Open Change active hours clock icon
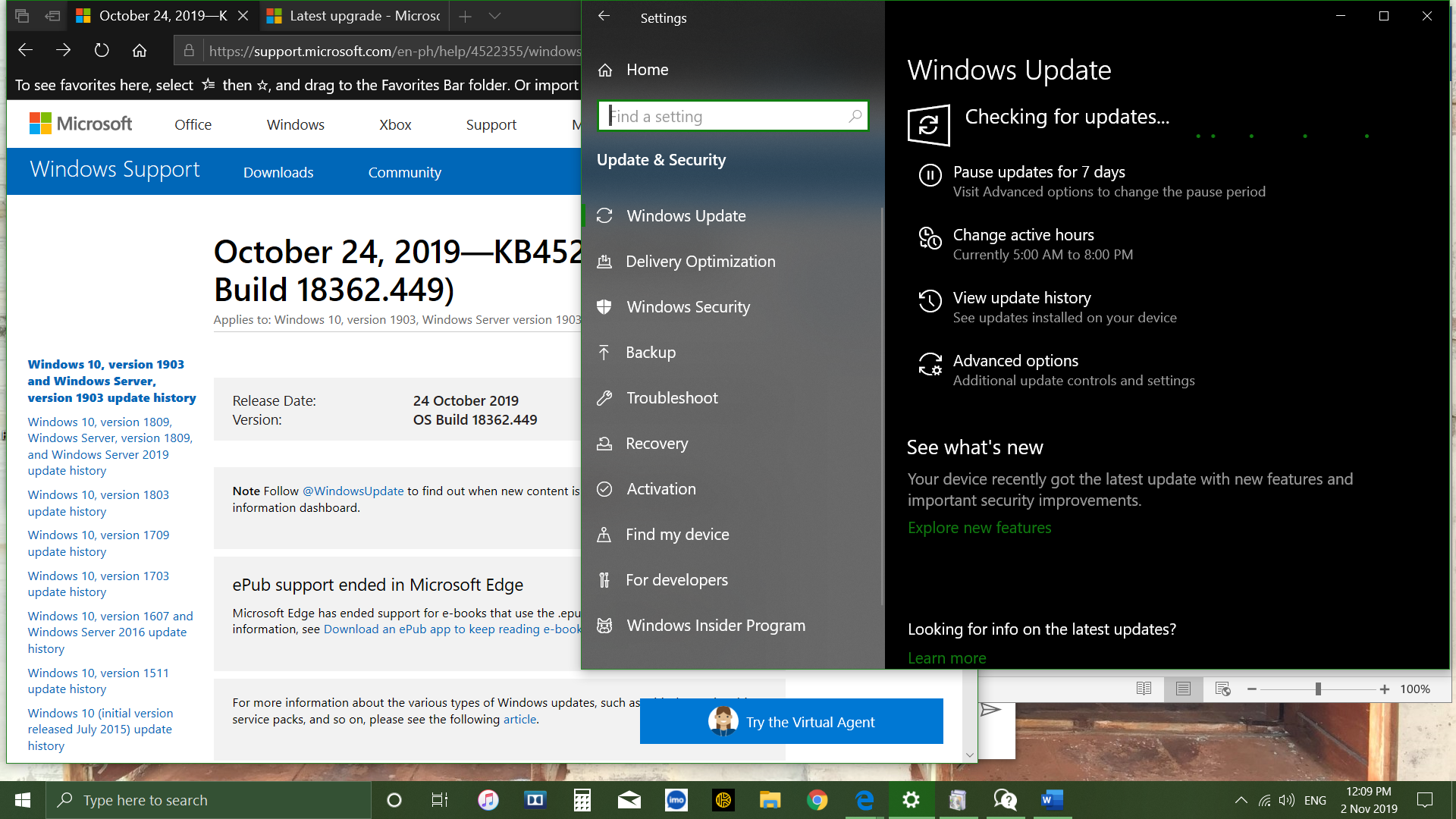 pos(930,238)
